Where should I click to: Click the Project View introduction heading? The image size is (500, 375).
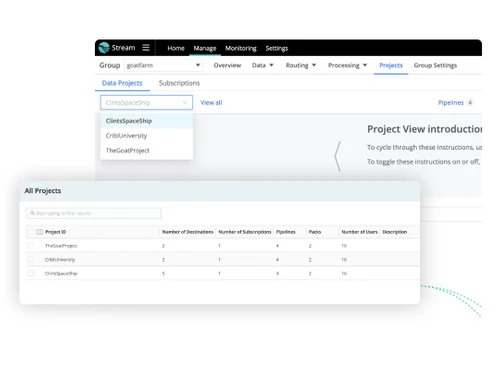(x=424, y=129)
